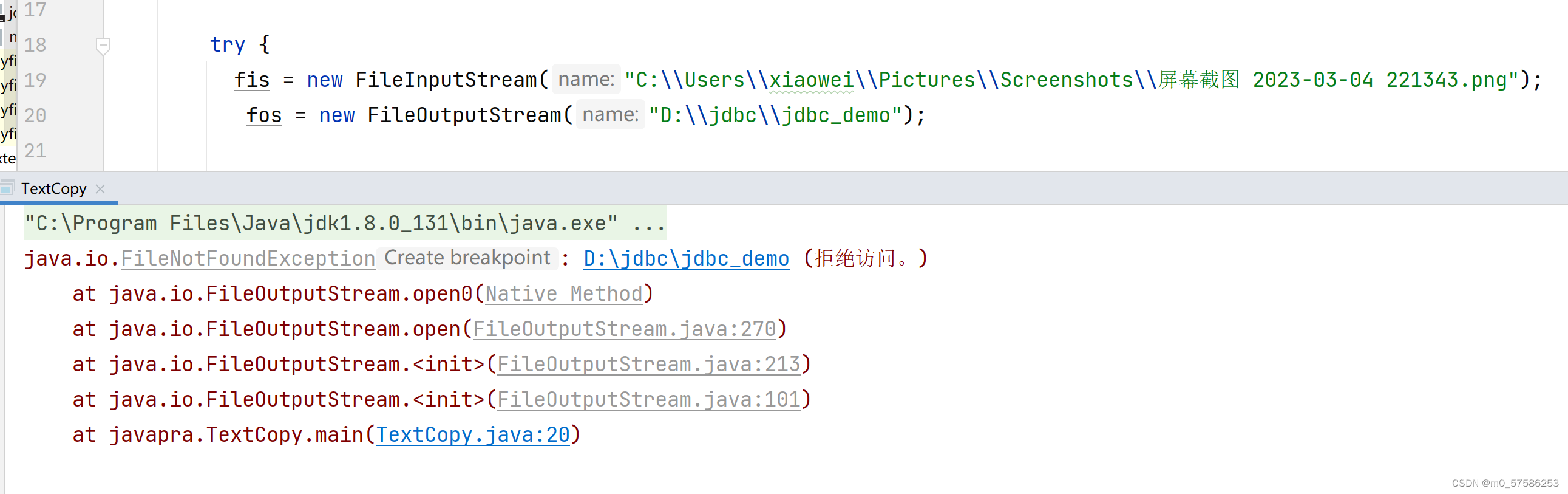
Task: Click the fis variable on line 19
Action: 252,80
